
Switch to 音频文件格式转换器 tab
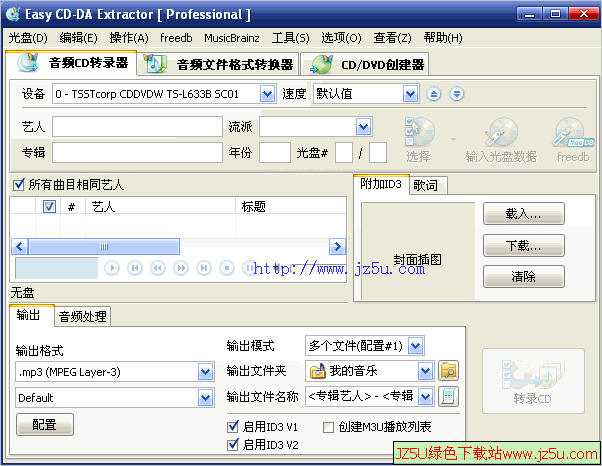click(x=218, y=64)
